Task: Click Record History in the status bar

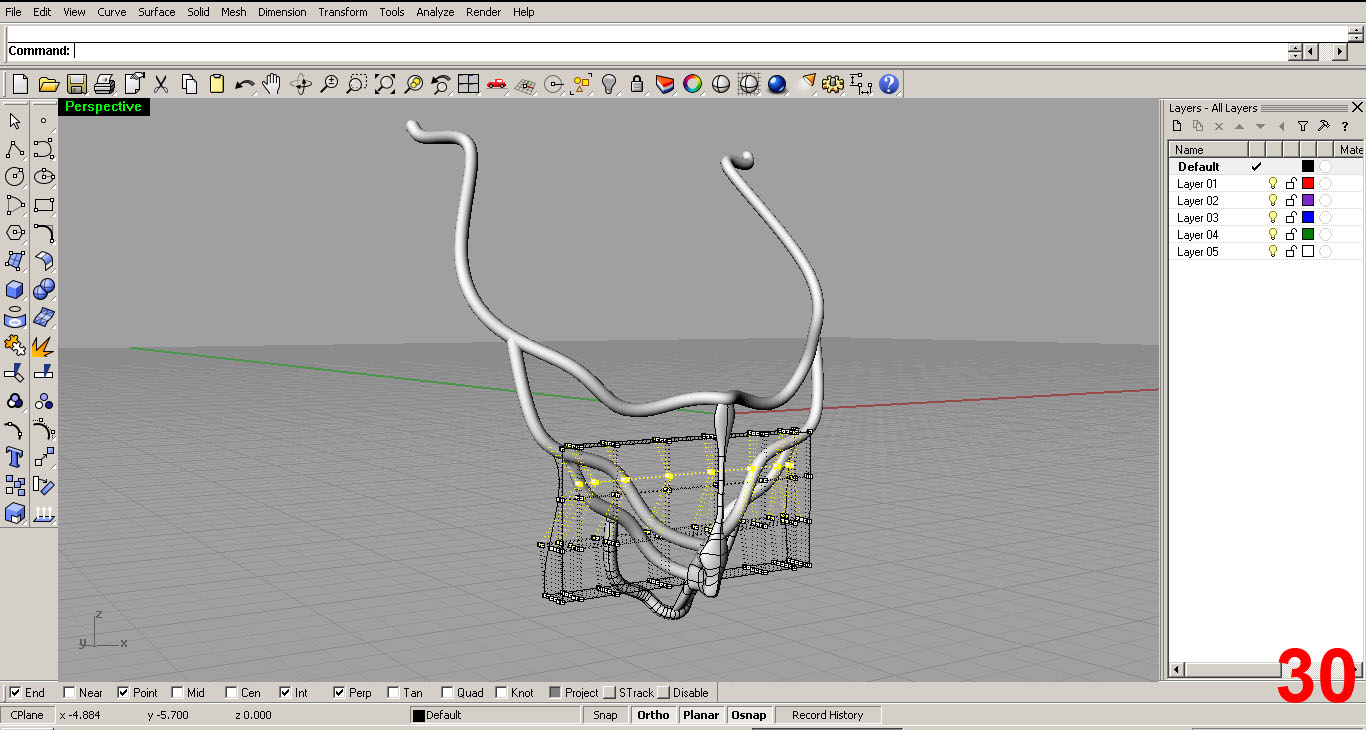Action: 827,715
